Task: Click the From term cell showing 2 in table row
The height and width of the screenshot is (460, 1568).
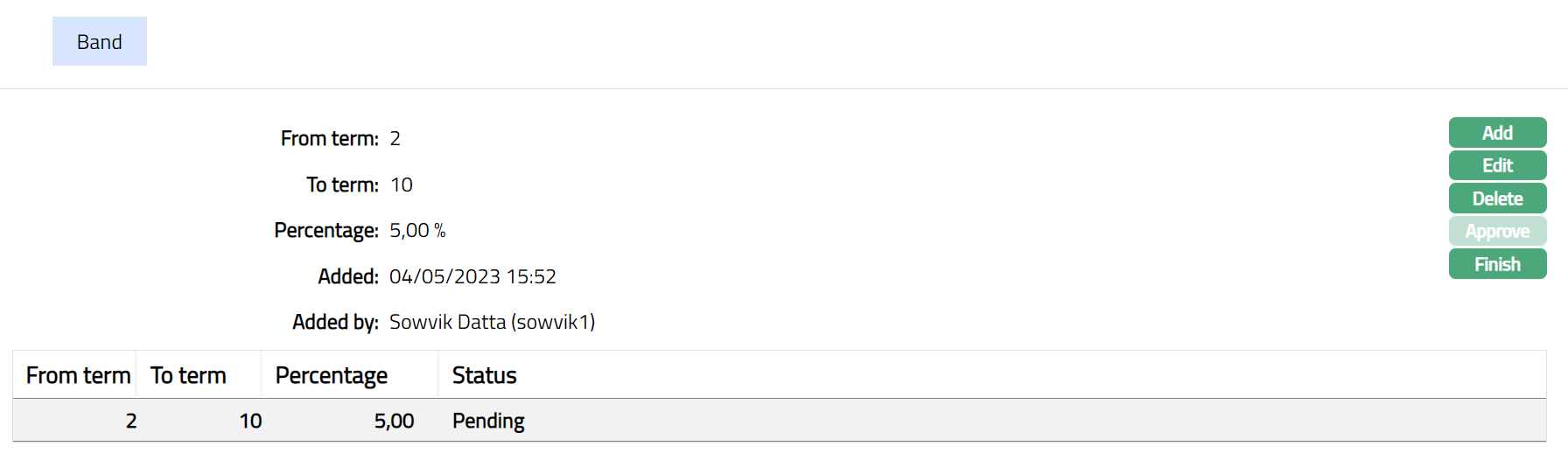Action: pos(131,421)
